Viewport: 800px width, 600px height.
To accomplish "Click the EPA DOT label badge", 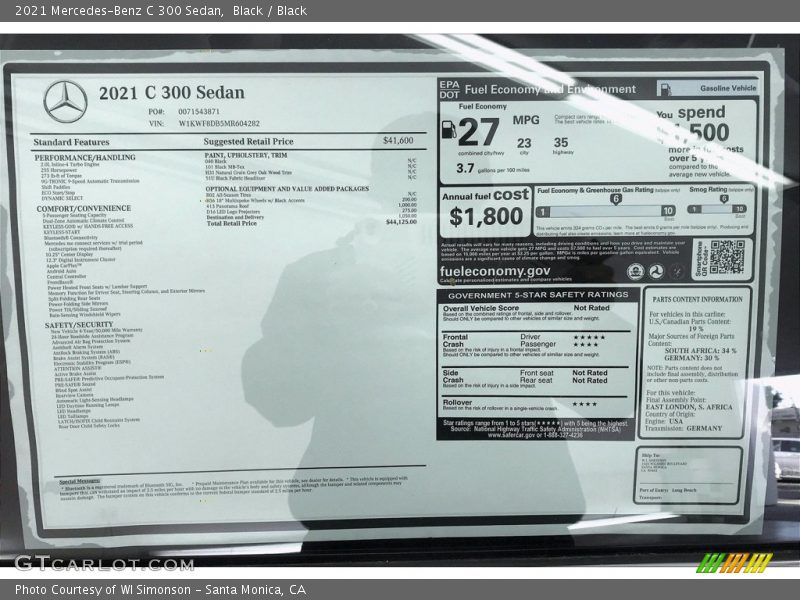I will (x=449, y=90).
